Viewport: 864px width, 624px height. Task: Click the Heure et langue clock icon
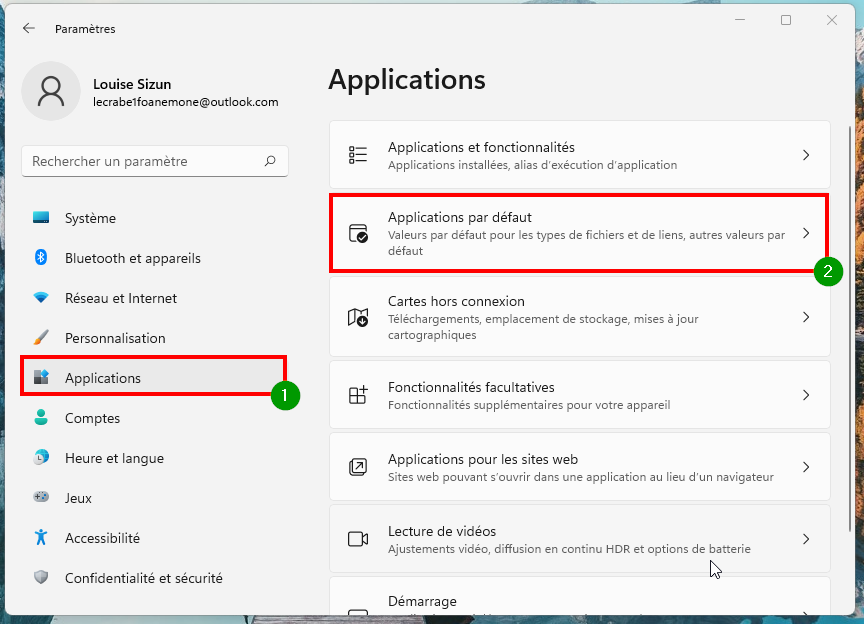[x=41, y=458]
